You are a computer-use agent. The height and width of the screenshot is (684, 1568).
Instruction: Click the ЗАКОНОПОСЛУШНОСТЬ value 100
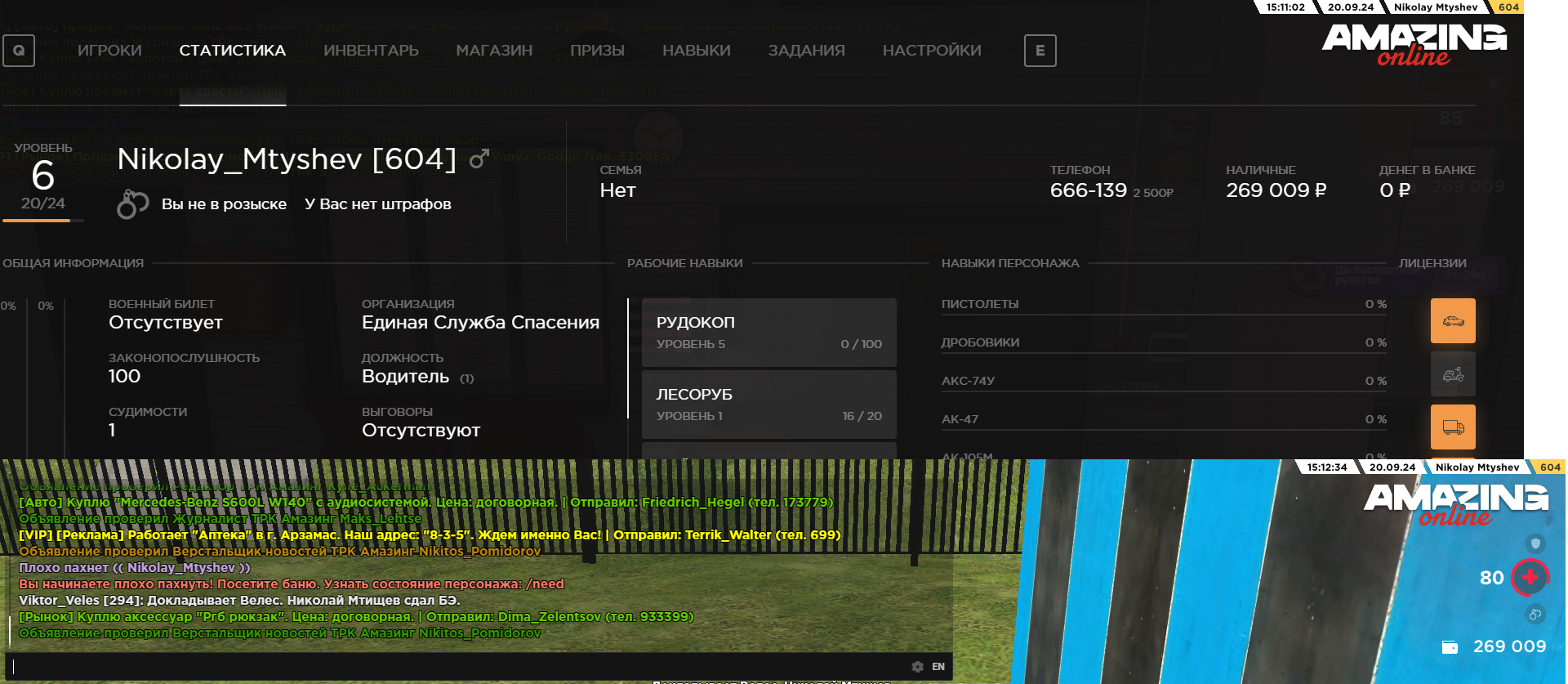click(x=124, y=377)
